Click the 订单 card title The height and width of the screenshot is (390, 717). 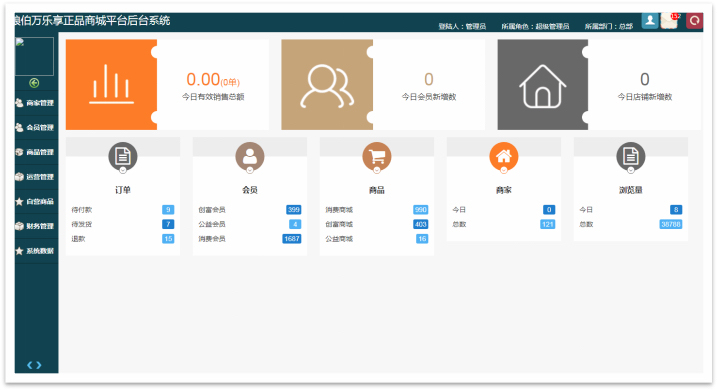coord(123,190)
